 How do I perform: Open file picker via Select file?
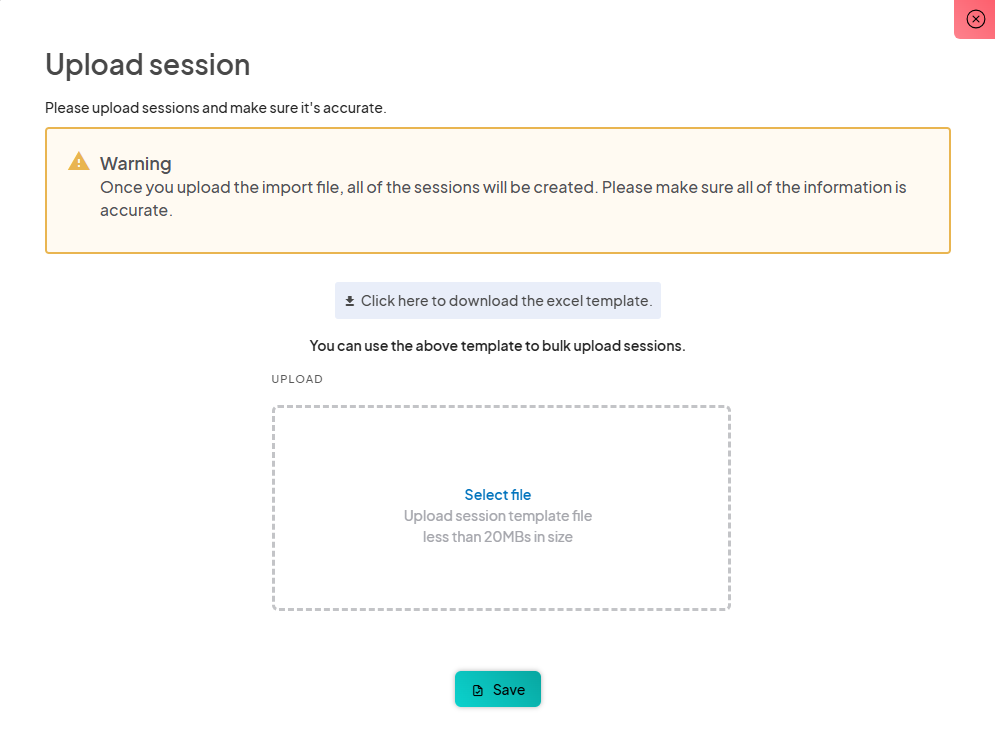[x=498, y=495]
